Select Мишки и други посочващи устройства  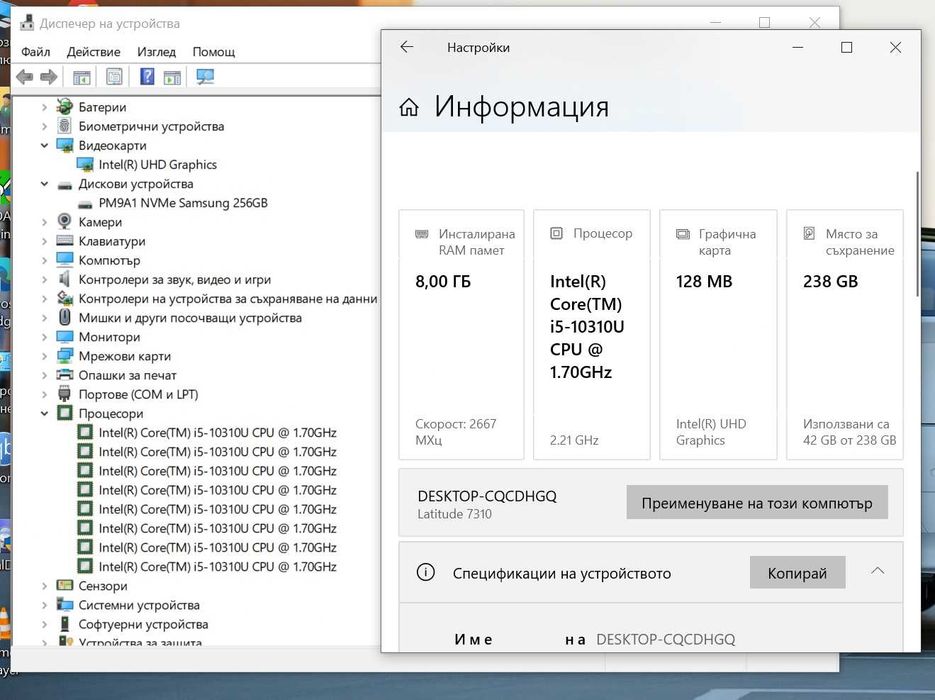point(190,318)
